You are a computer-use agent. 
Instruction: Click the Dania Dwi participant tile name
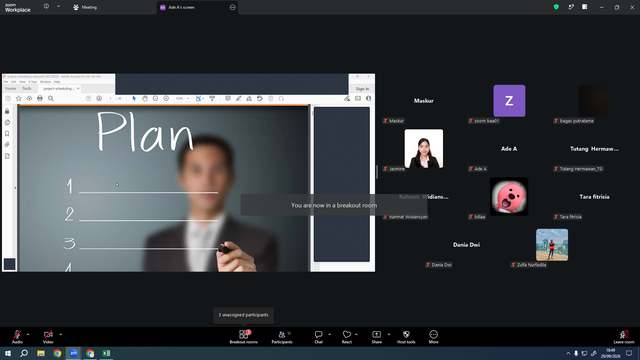(466, 245)
